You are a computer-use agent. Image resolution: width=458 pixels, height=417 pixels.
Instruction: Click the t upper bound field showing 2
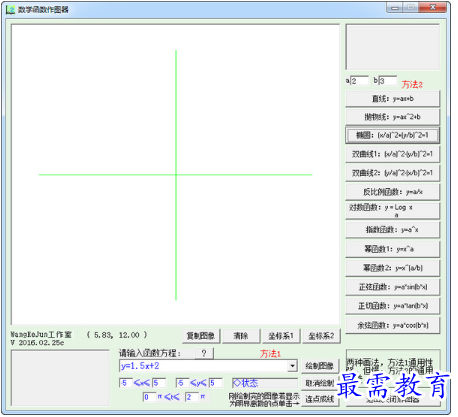(192, 397)
